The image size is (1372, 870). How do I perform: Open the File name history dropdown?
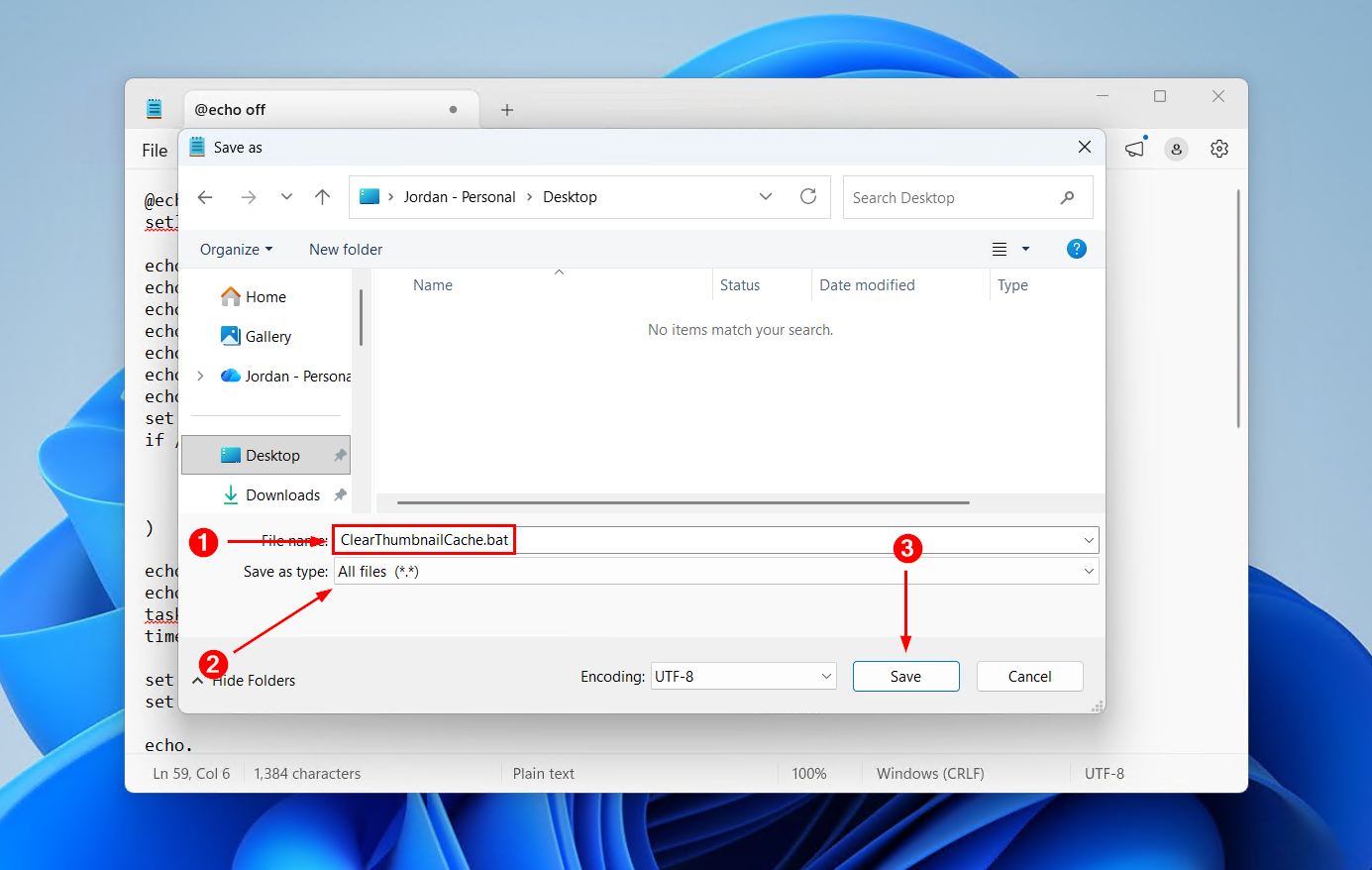coord(1089,540)
